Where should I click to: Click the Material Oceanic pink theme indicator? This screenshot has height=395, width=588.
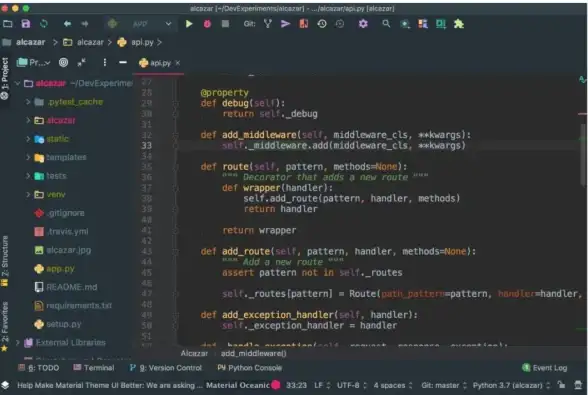[x=276, y=385]
